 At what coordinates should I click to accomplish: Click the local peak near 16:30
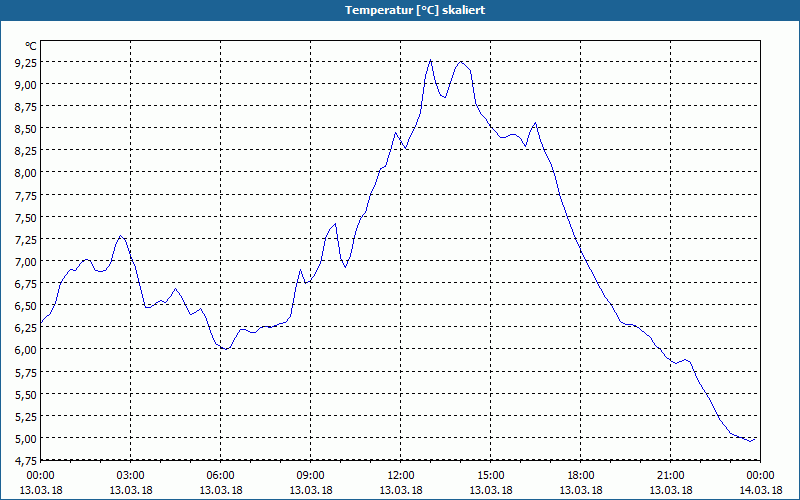535,122
